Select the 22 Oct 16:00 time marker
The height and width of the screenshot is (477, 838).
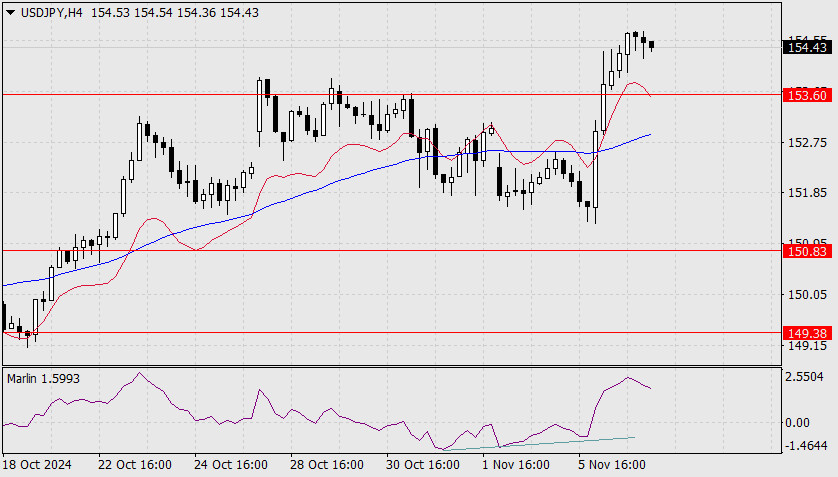[136, 465]
